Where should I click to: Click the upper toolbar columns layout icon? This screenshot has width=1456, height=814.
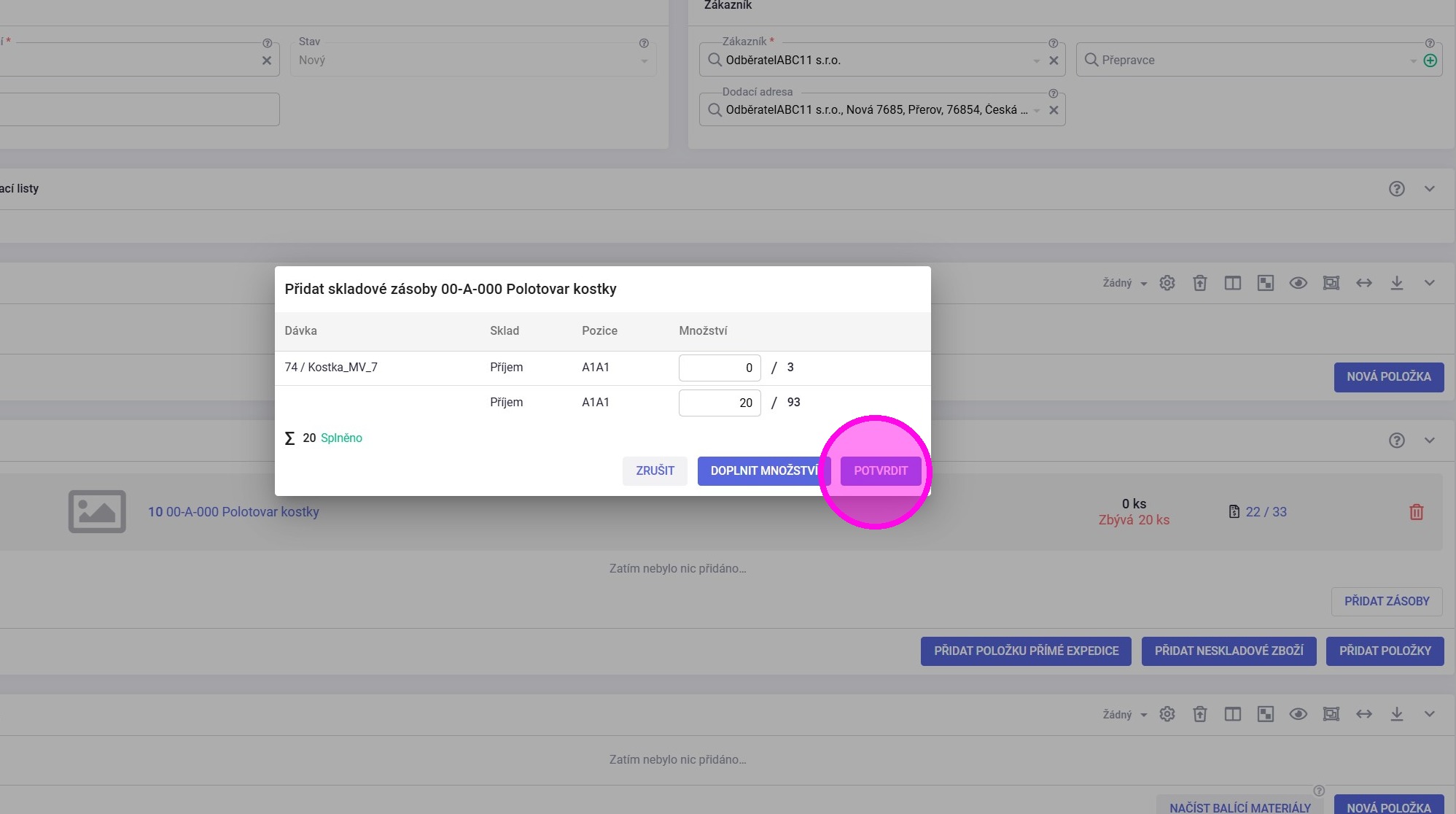[1232, 283]
